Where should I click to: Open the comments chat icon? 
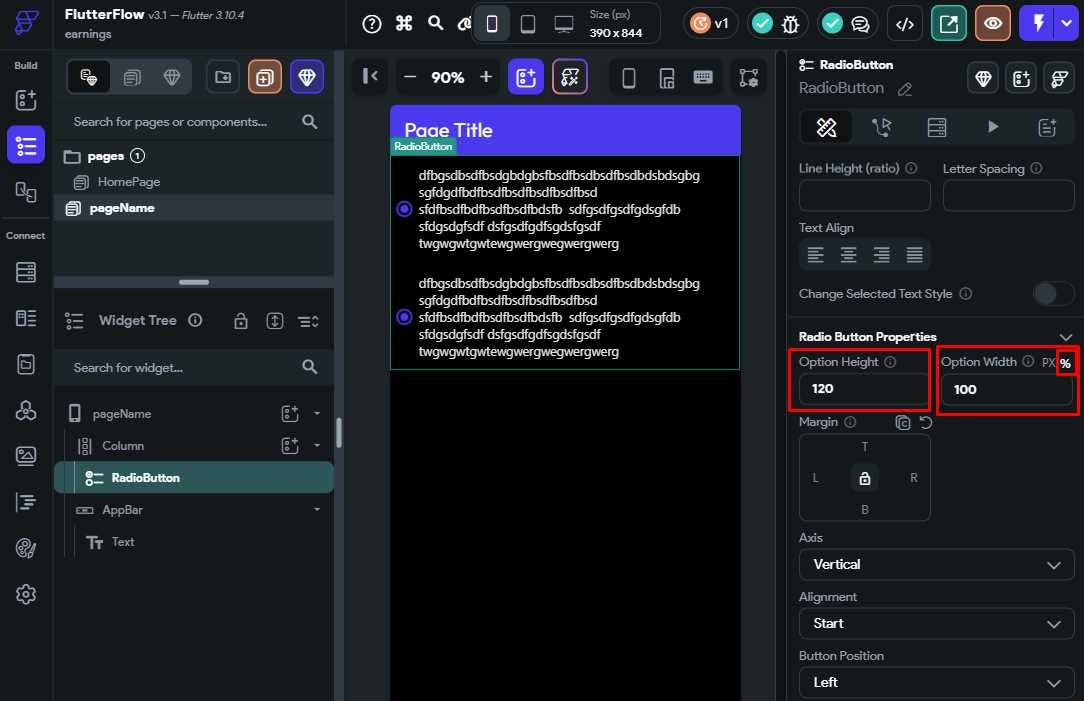(860, 24)
